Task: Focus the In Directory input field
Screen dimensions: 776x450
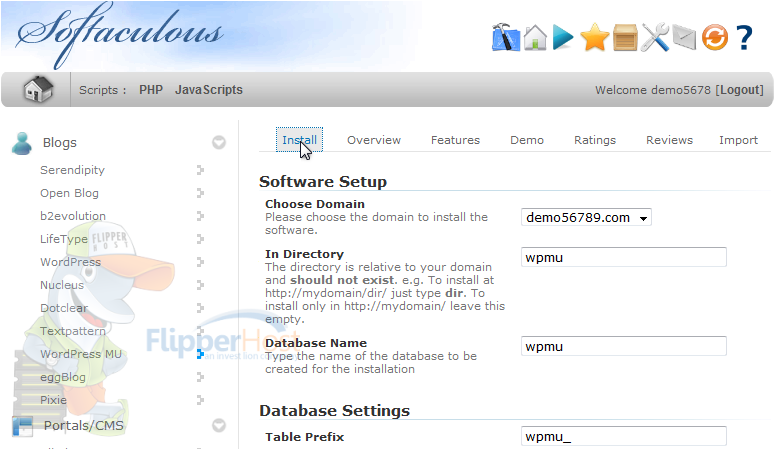Action: pos(624,257)
